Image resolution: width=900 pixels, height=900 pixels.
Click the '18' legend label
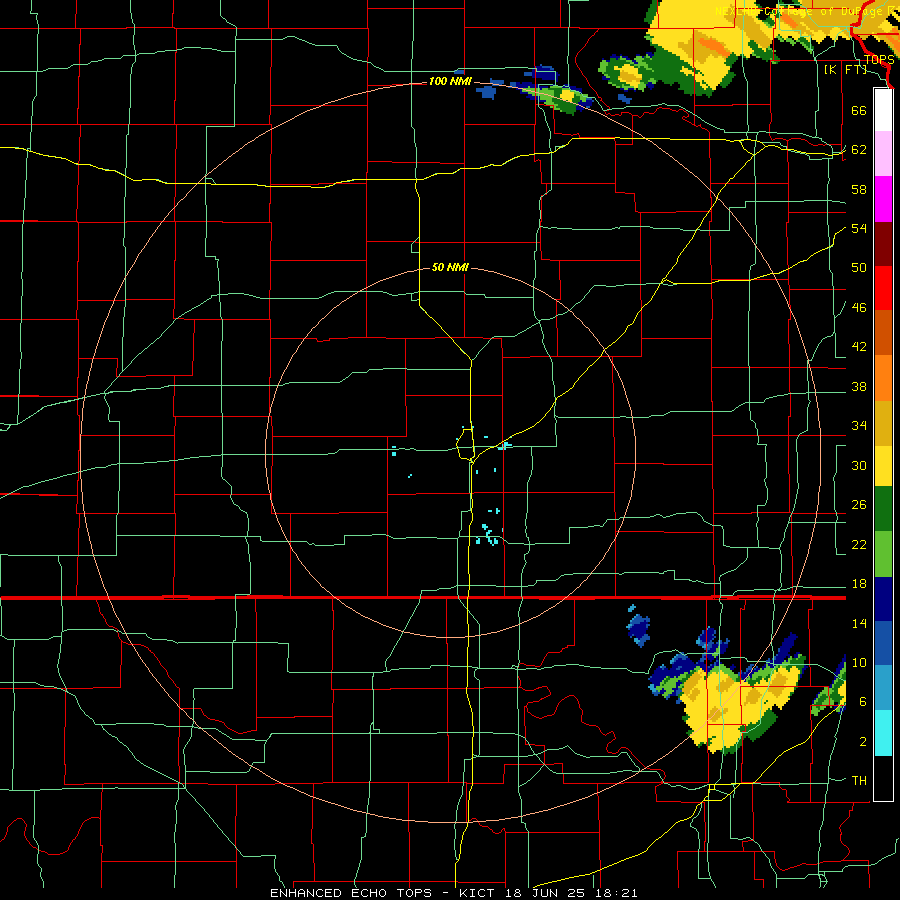[859, 584]
